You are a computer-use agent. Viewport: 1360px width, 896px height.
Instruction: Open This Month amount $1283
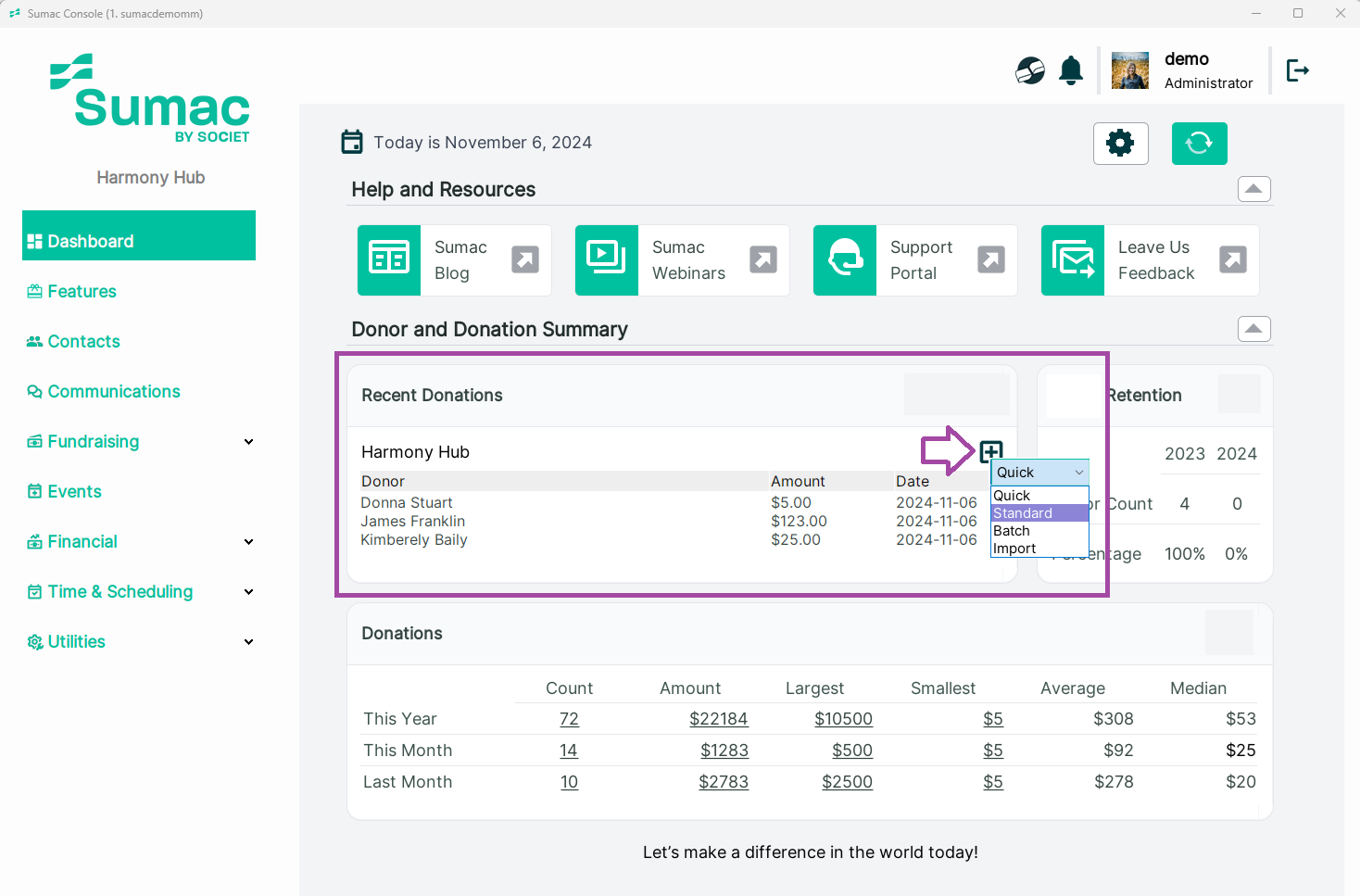(x=724, y=751)
